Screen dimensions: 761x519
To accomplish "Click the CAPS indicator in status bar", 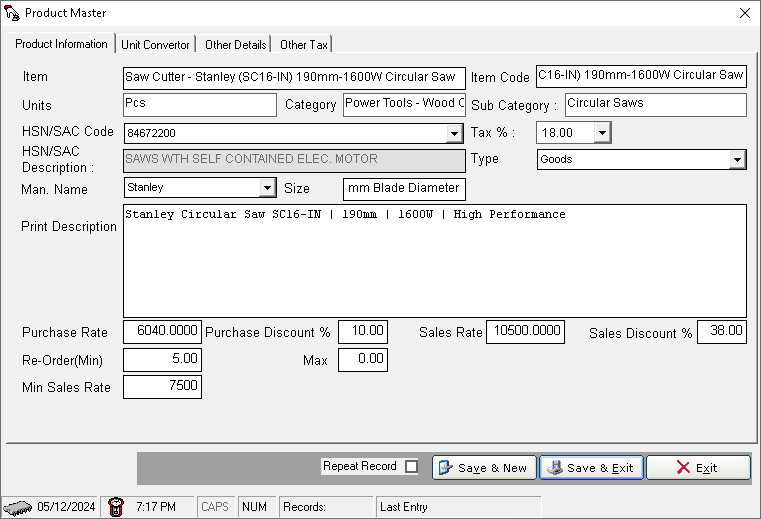I will [215, 507].
